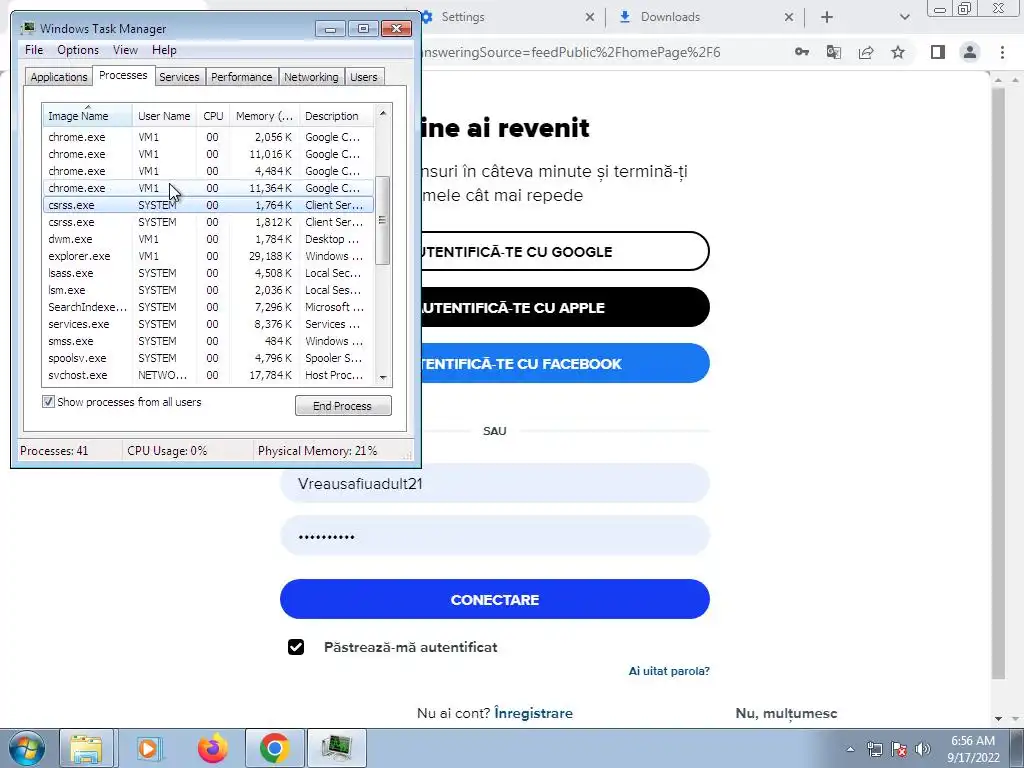Click the browser page vertical scrollbar
The image size is (1024, 768).
(997, 382)
